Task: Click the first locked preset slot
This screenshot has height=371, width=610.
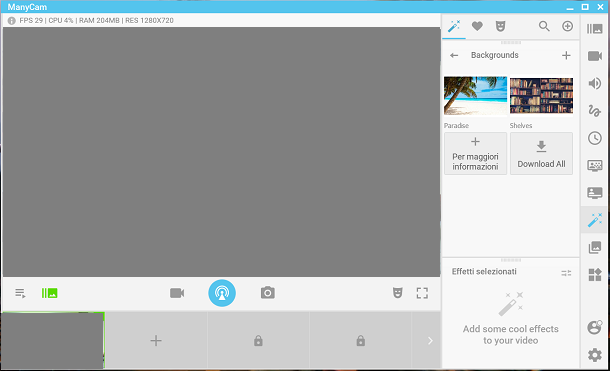Action: (x=258, y=341)
